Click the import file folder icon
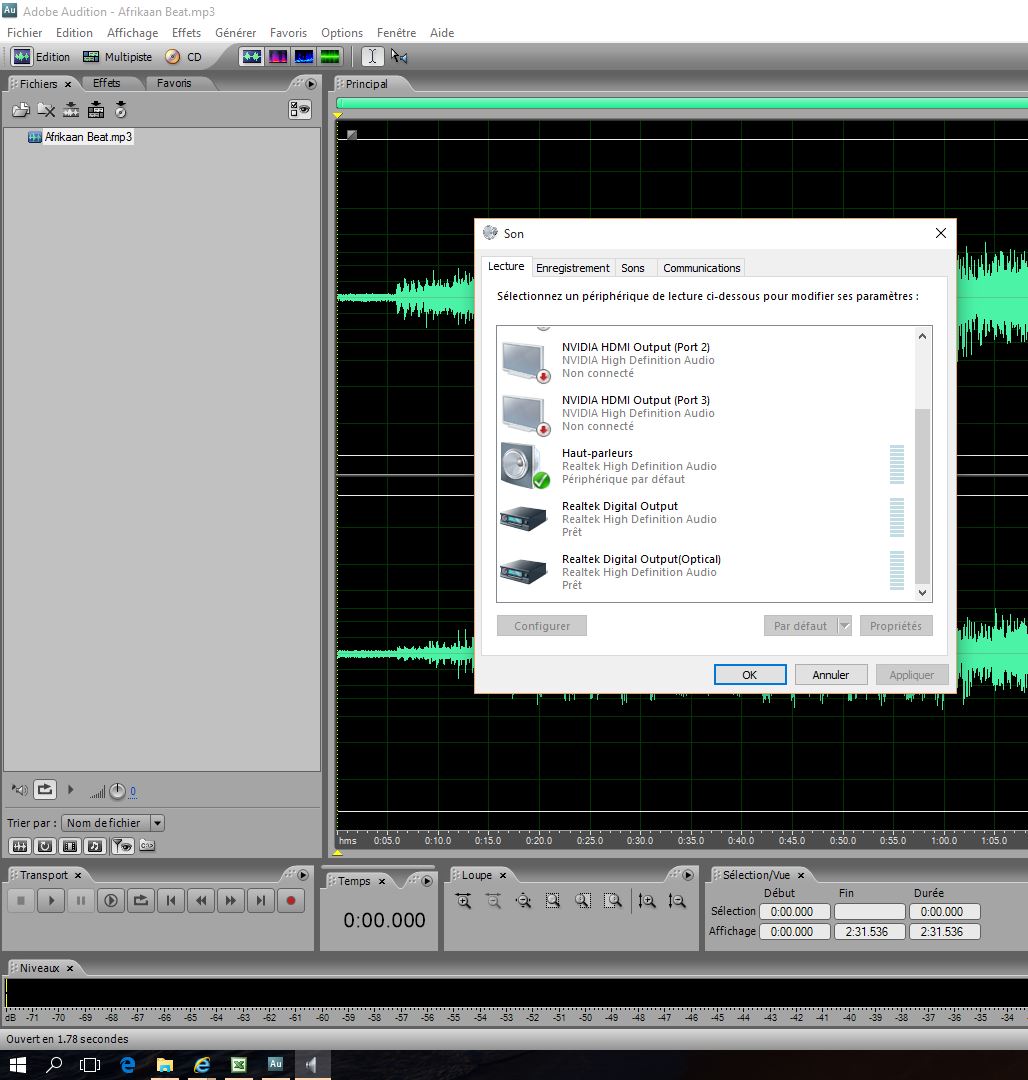1028x1080 pixels. tap(21, 110)
